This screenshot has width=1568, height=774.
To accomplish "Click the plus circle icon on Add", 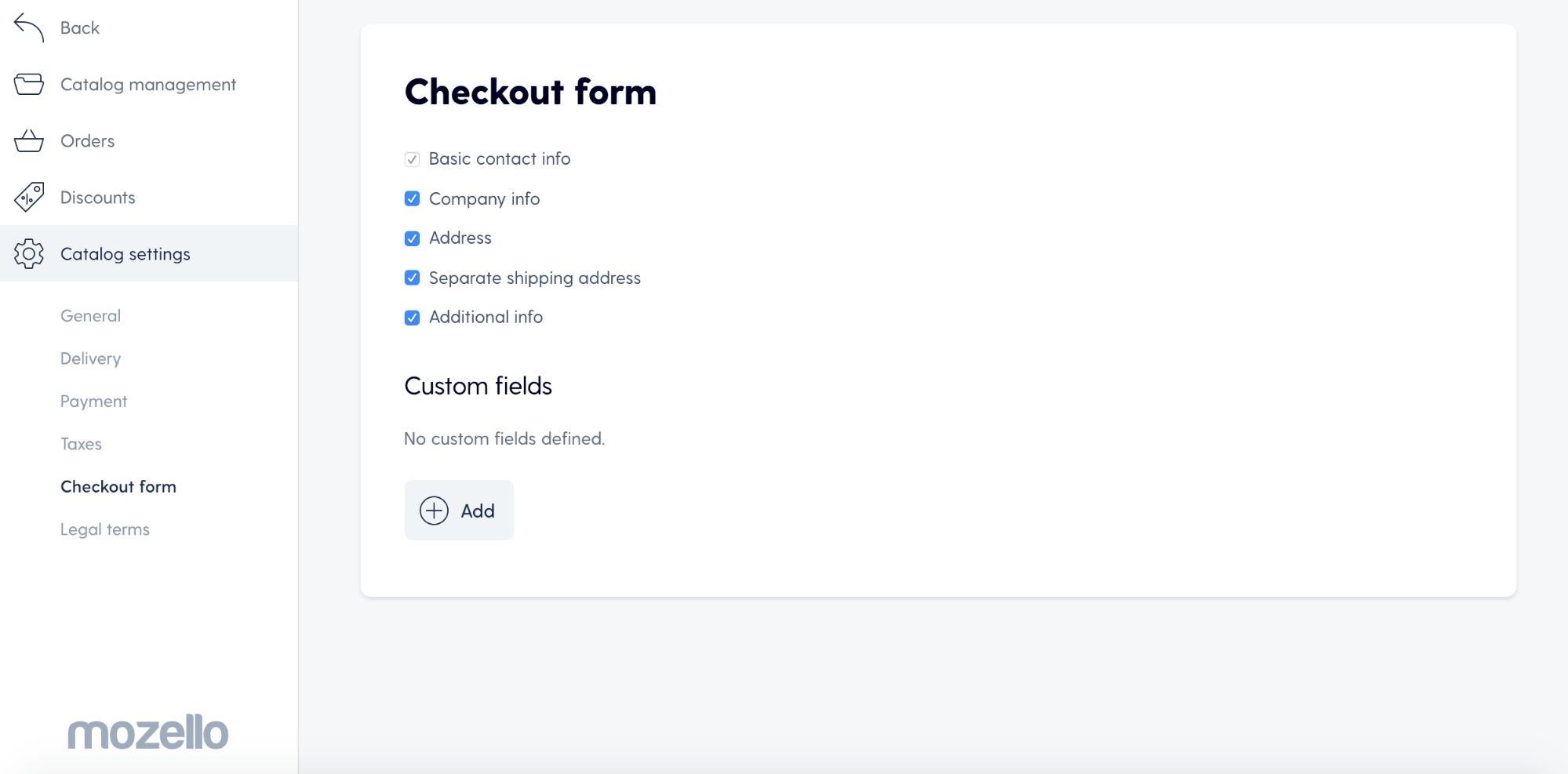I will (434, 511).
